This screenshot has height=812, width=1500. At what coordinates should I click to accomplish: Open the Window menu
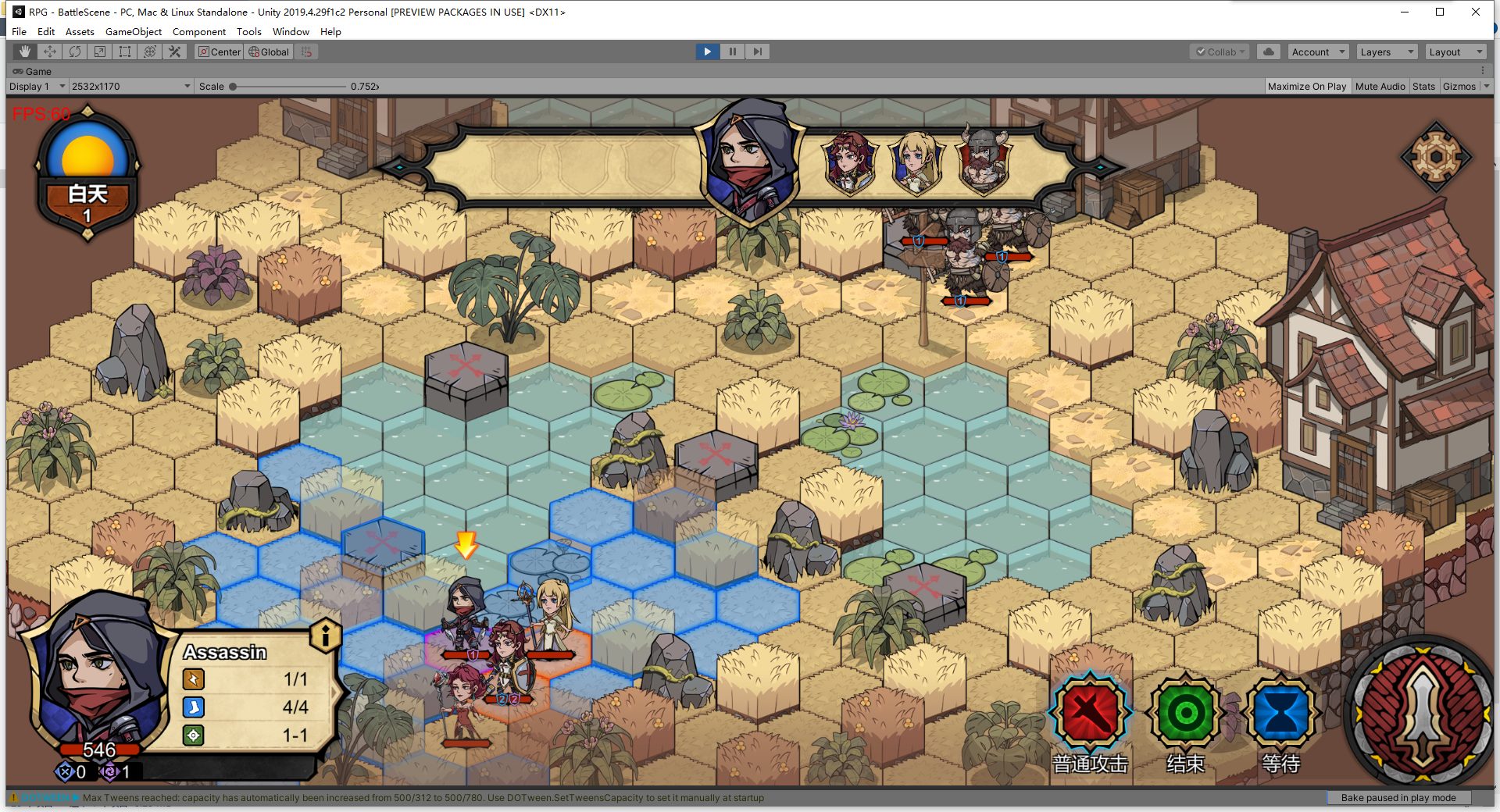tap(291, 32)
